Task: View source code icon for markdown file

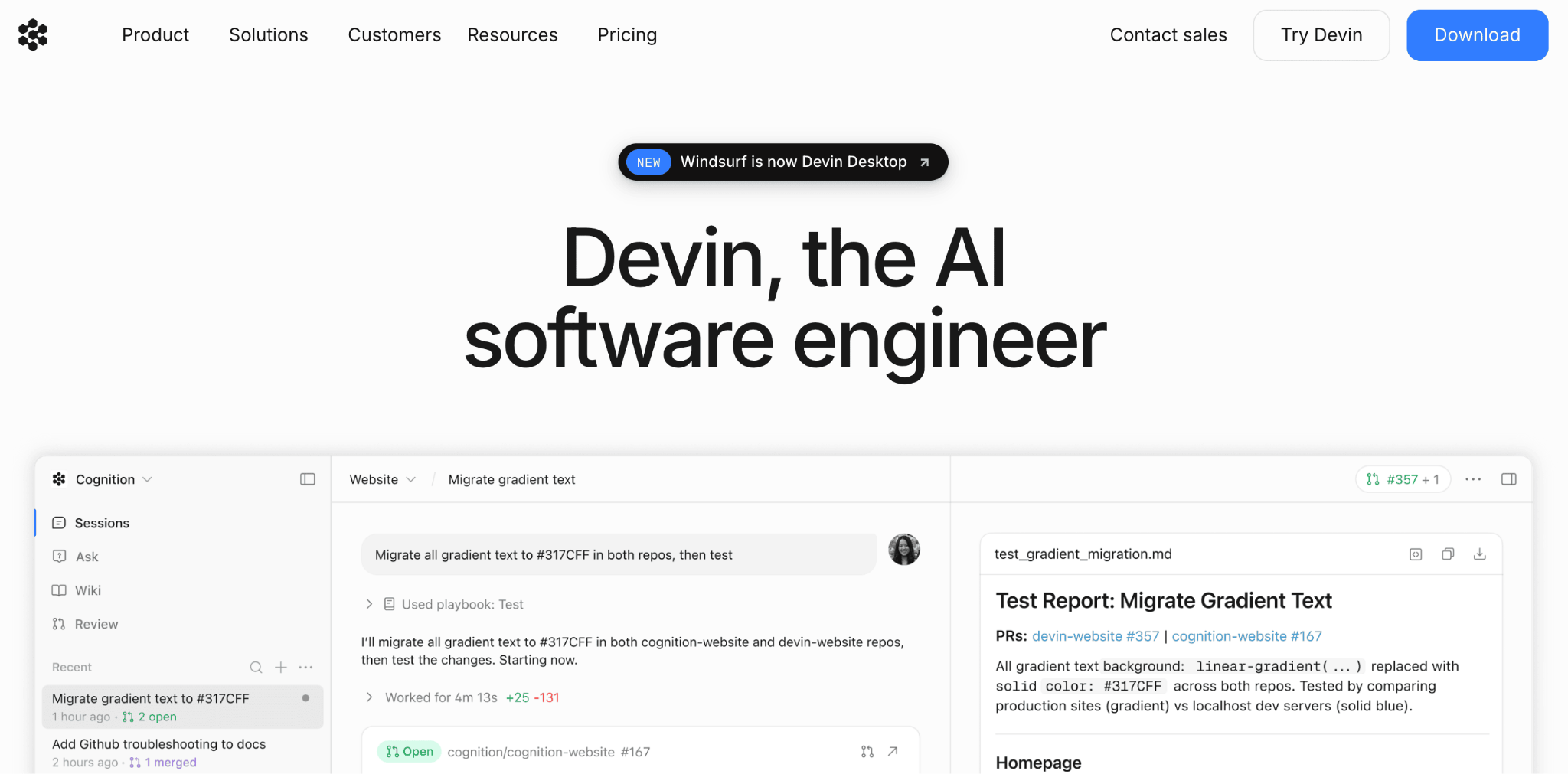Action: point(1416,554)
